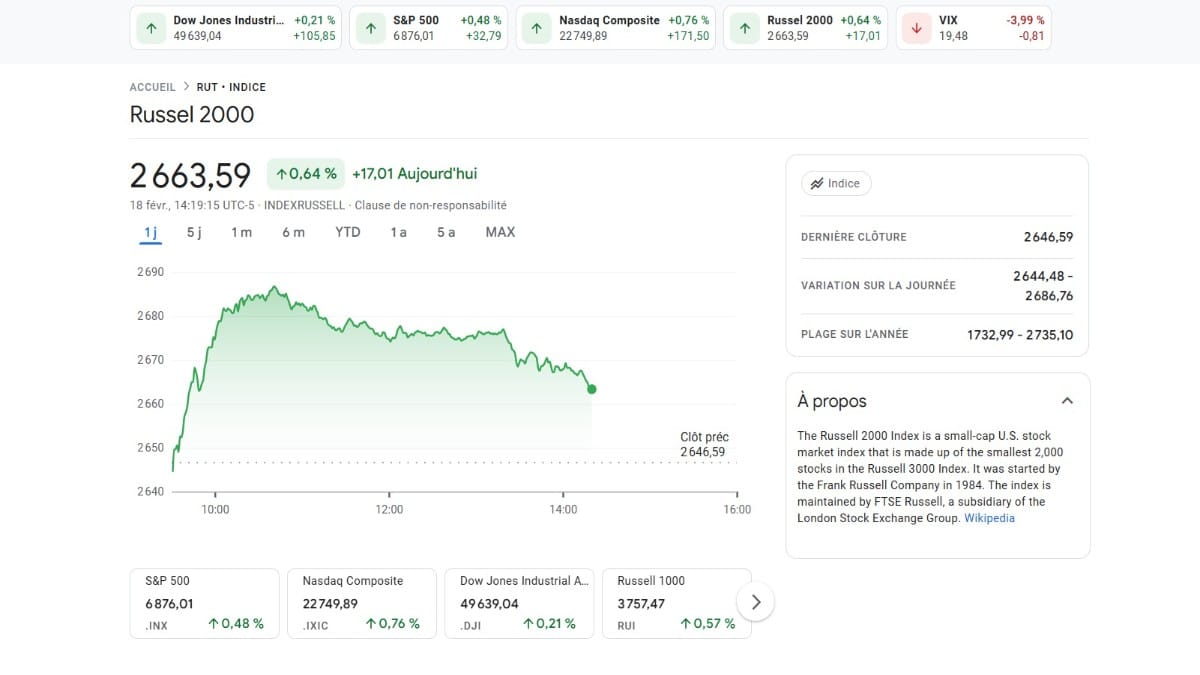Select the MAX time range

point(499,231)
